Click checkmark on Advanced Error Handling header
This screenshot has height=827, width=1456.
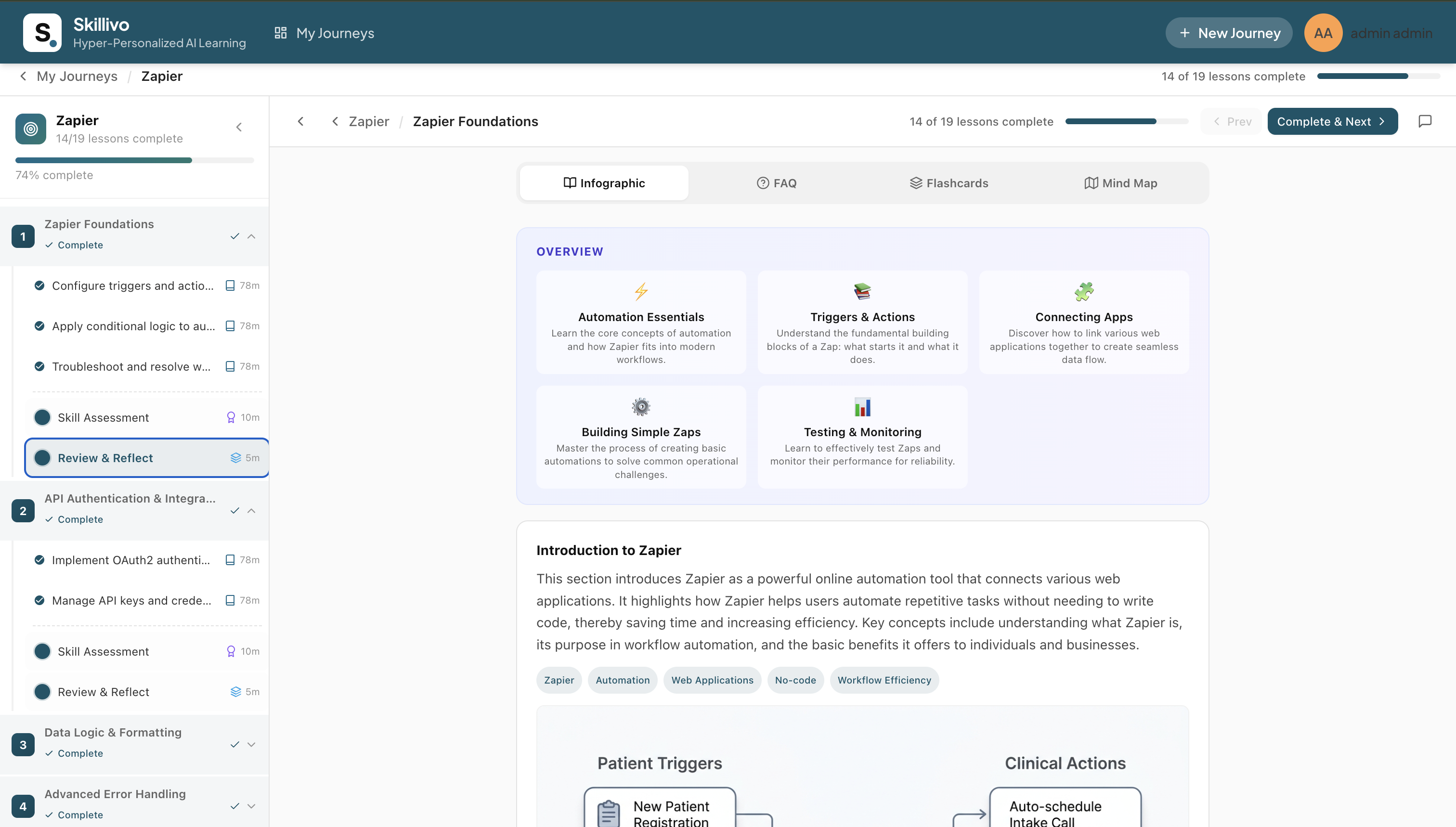234,805
